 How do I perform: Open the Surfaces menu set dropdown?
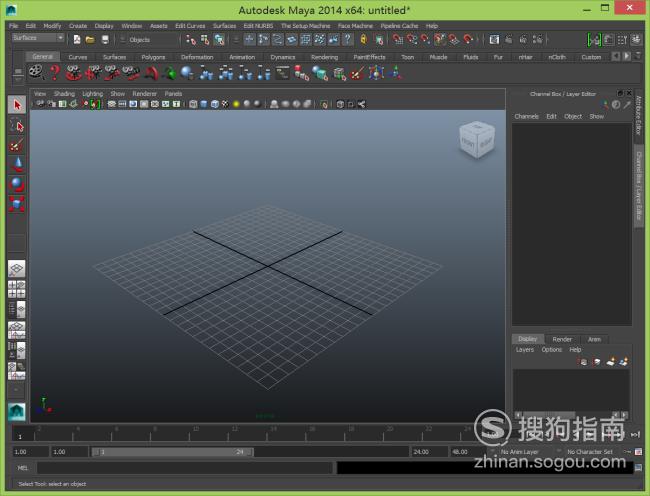pyautogui.click(x=38, y=38)
